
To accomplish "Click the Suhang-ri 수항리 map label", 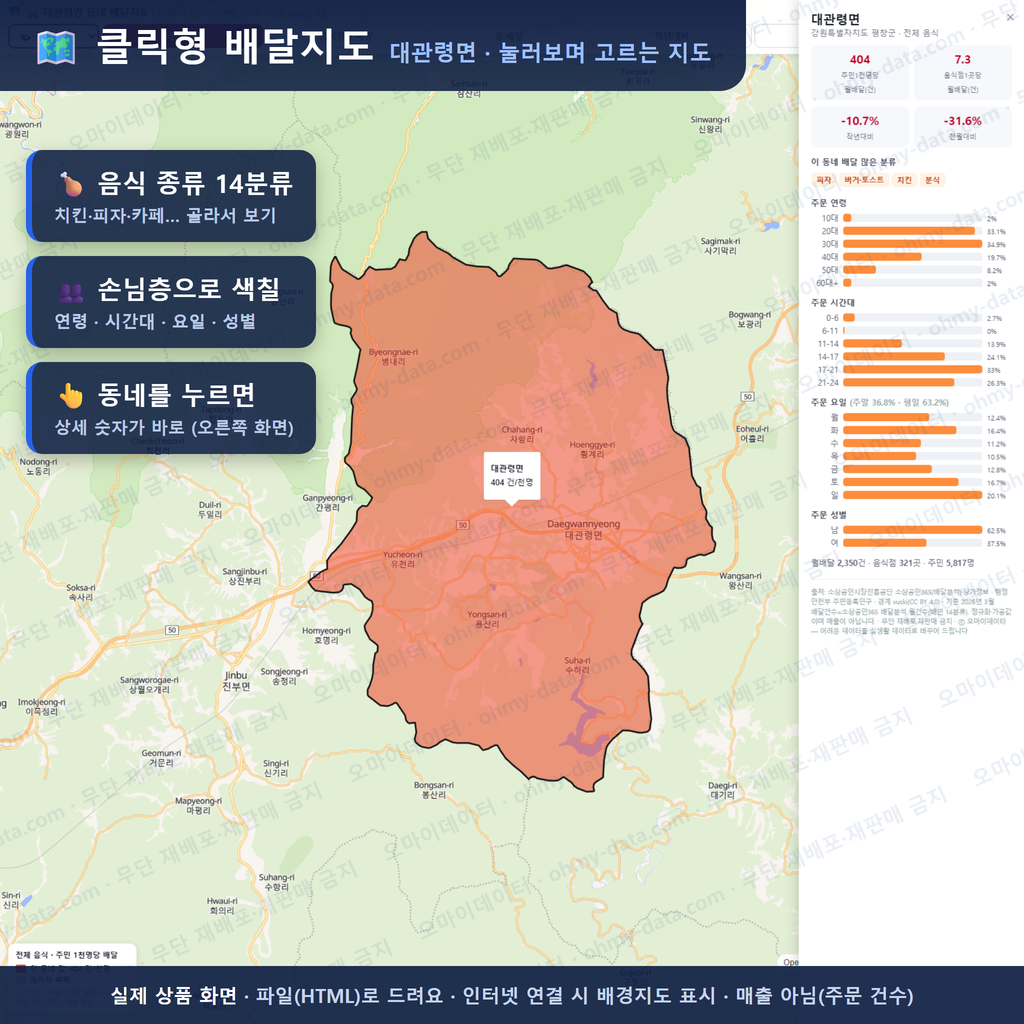I will click(276, 882).
